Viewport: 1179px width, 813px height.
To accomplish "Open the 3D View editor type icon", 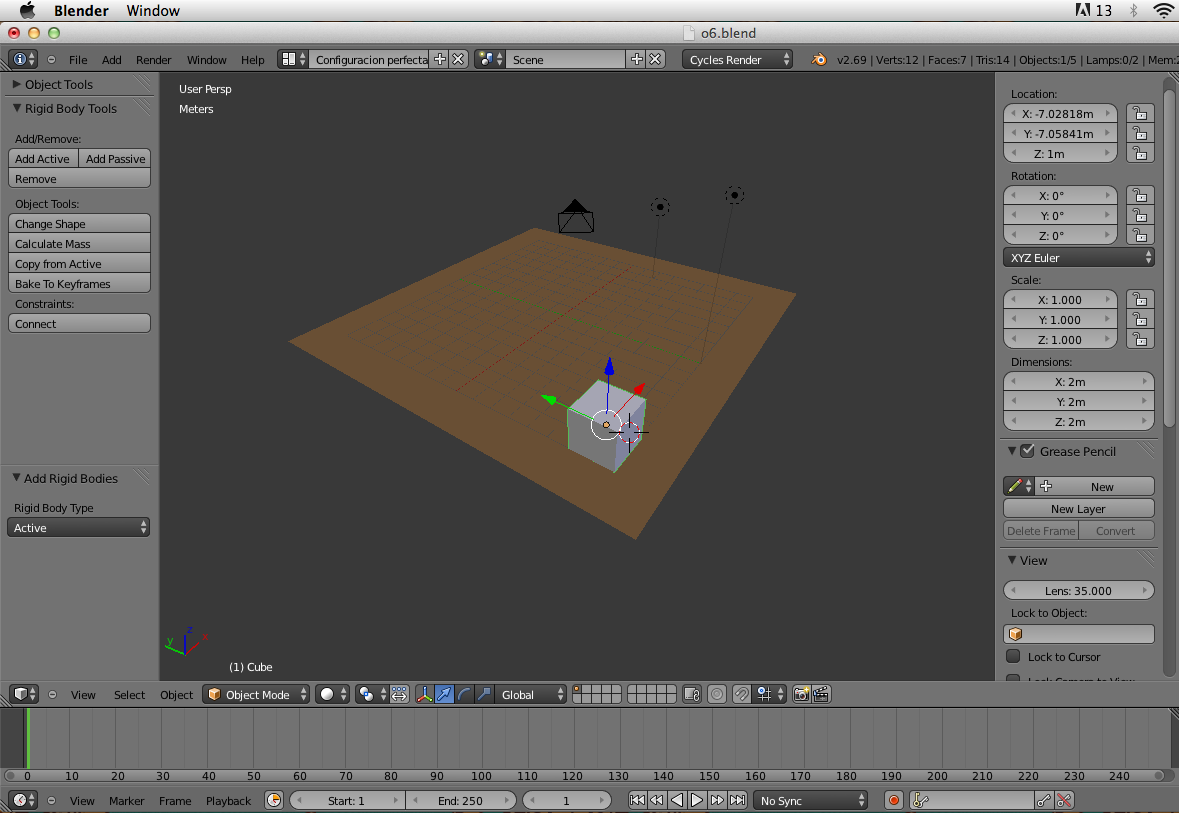I will coord(23,694).
